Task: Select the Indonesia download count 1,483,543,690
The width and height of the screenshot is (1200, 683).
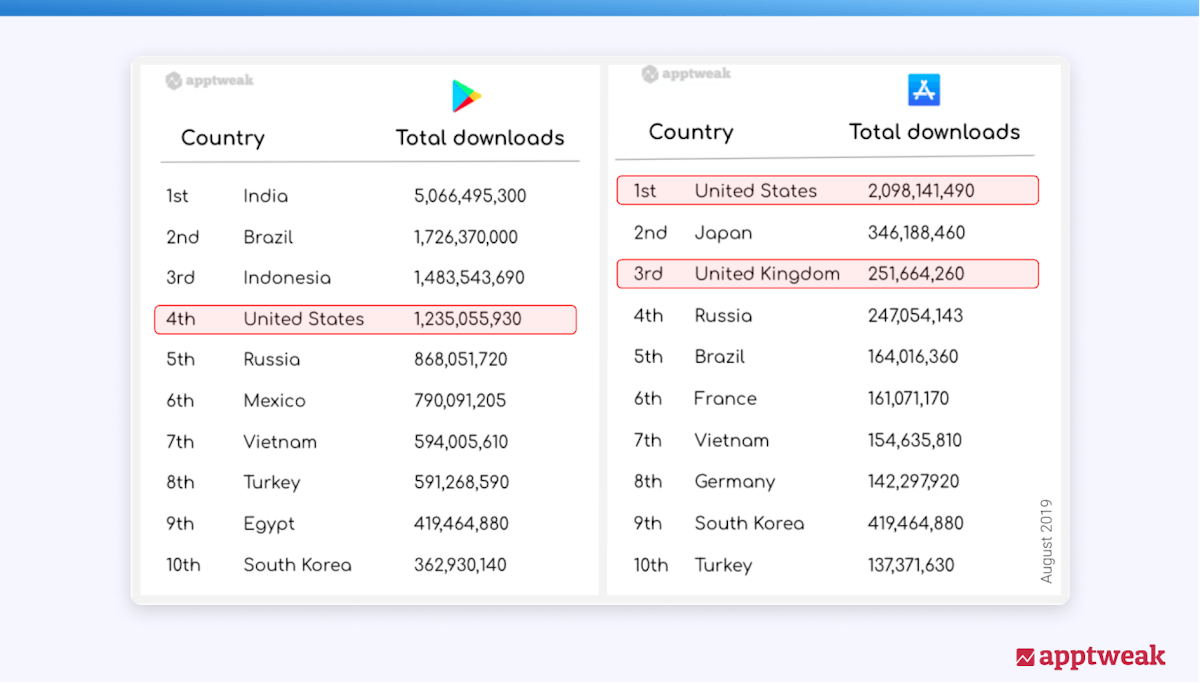Action: 469,278
